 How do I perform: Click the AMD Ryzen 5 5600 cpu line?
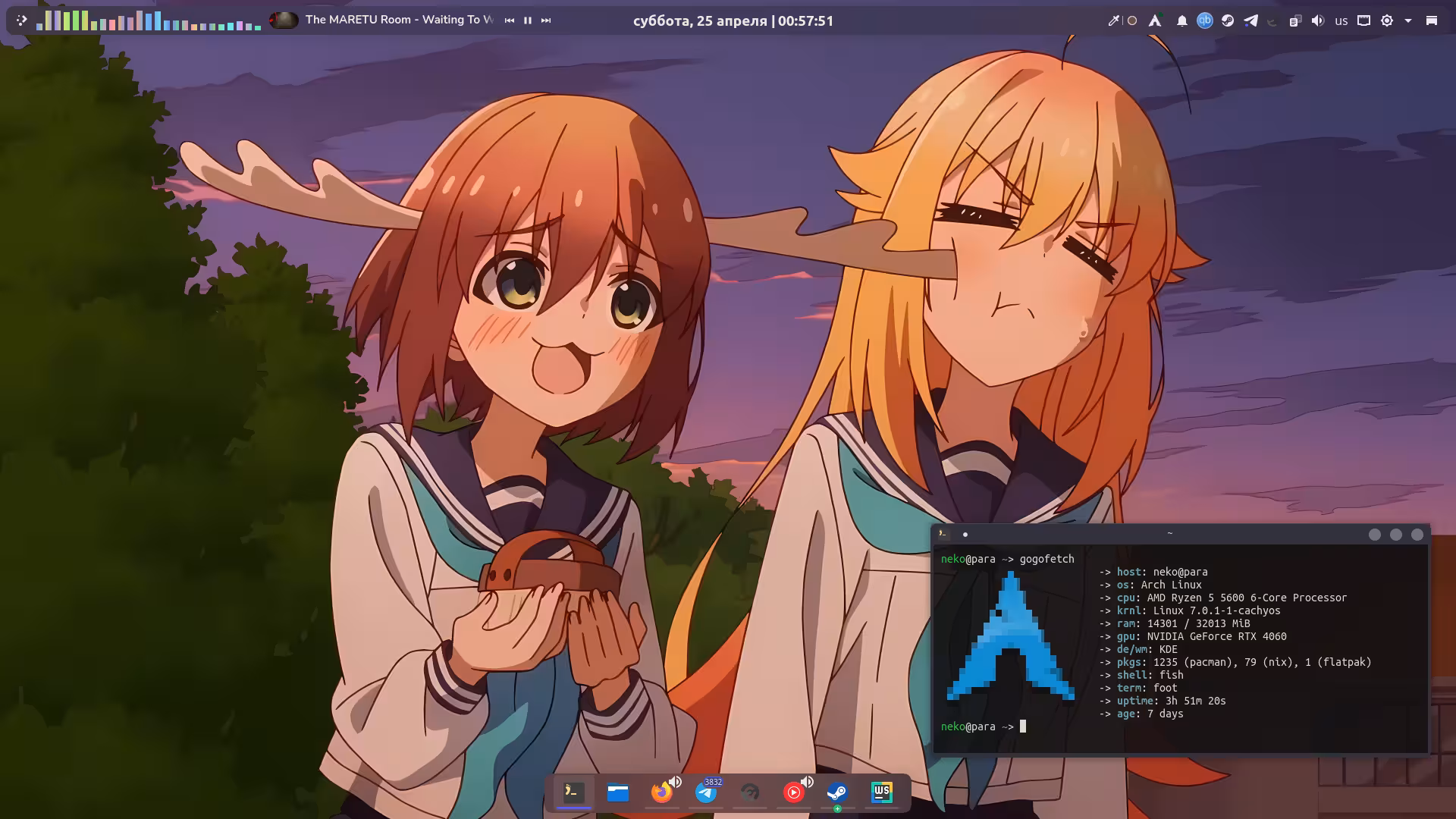1223,598
